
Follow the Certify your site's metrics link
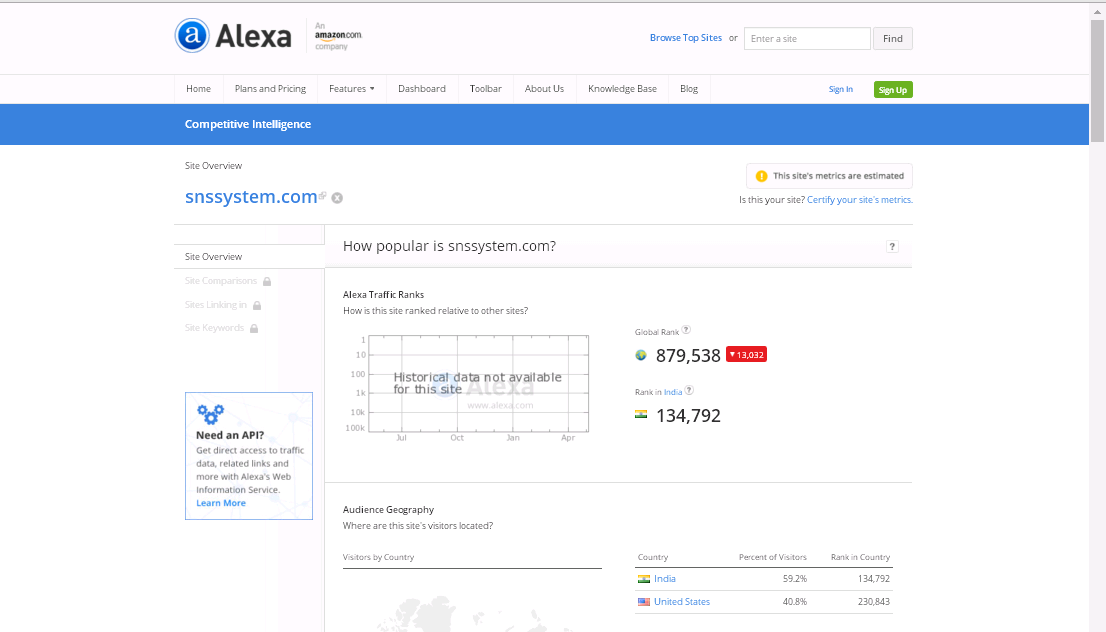pyautogui.click(x=859, y=200)
